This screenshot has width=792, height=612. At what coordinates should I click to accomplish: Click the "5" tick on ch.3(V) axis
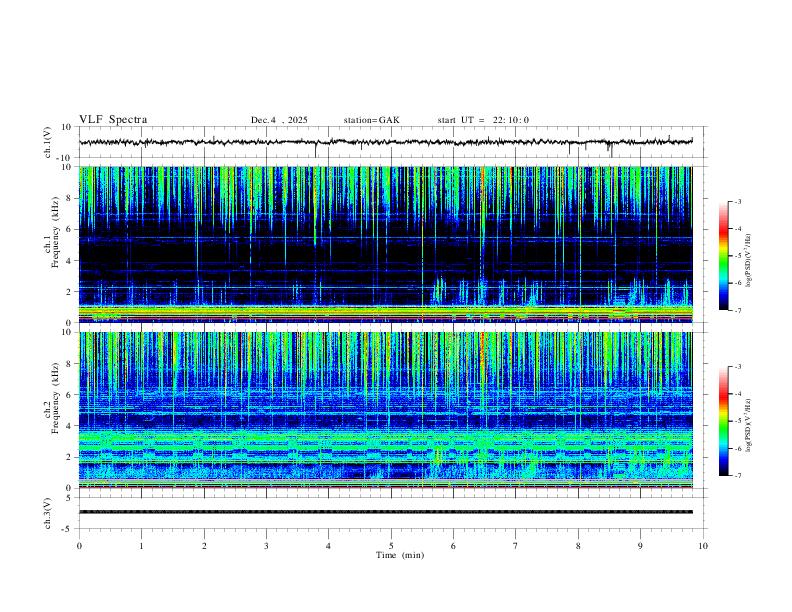pos(69,498)
